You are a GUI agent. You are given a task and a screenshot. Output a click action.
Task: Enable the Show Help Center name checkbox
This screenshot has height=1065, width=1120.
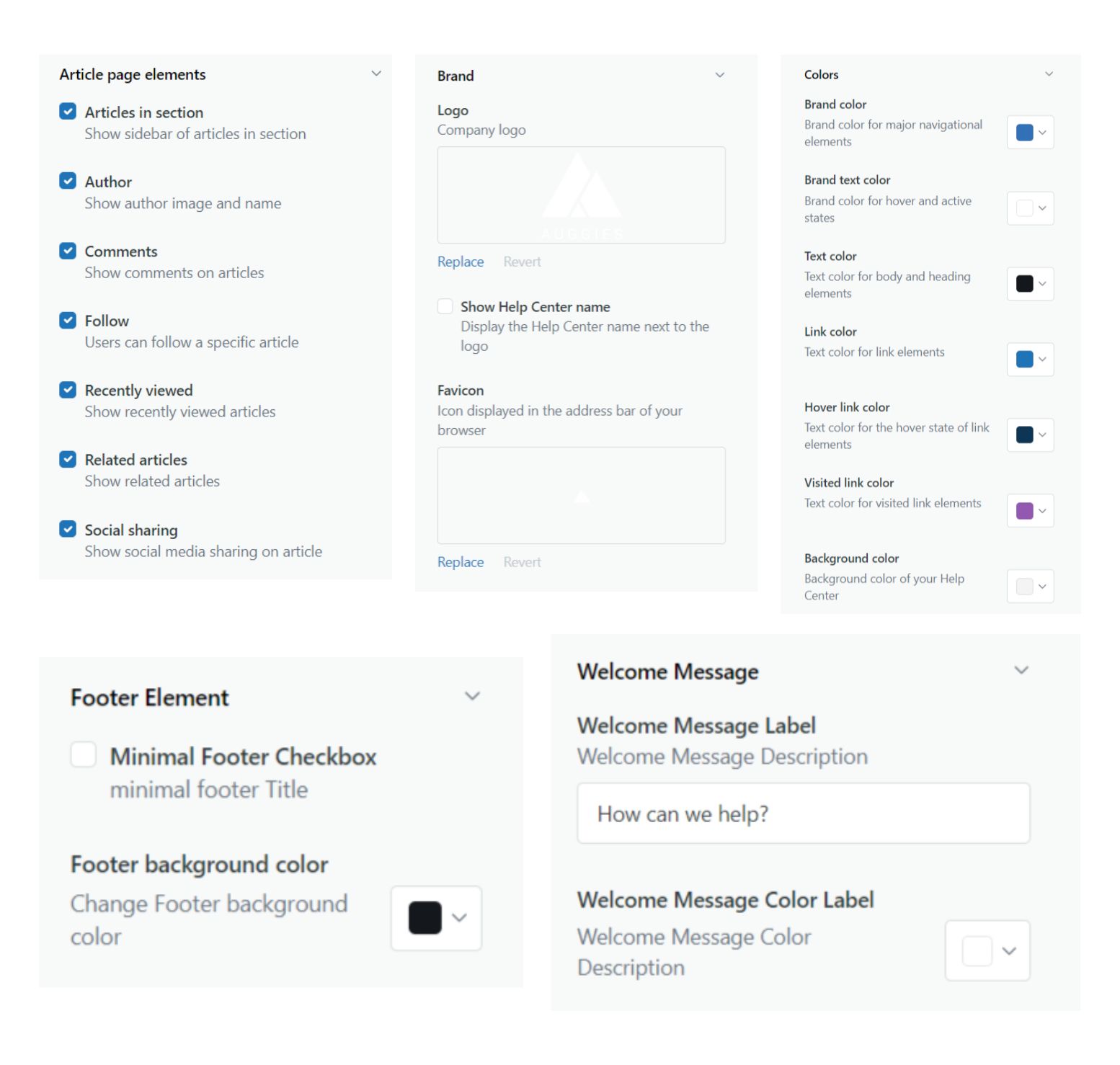point(445,306)
